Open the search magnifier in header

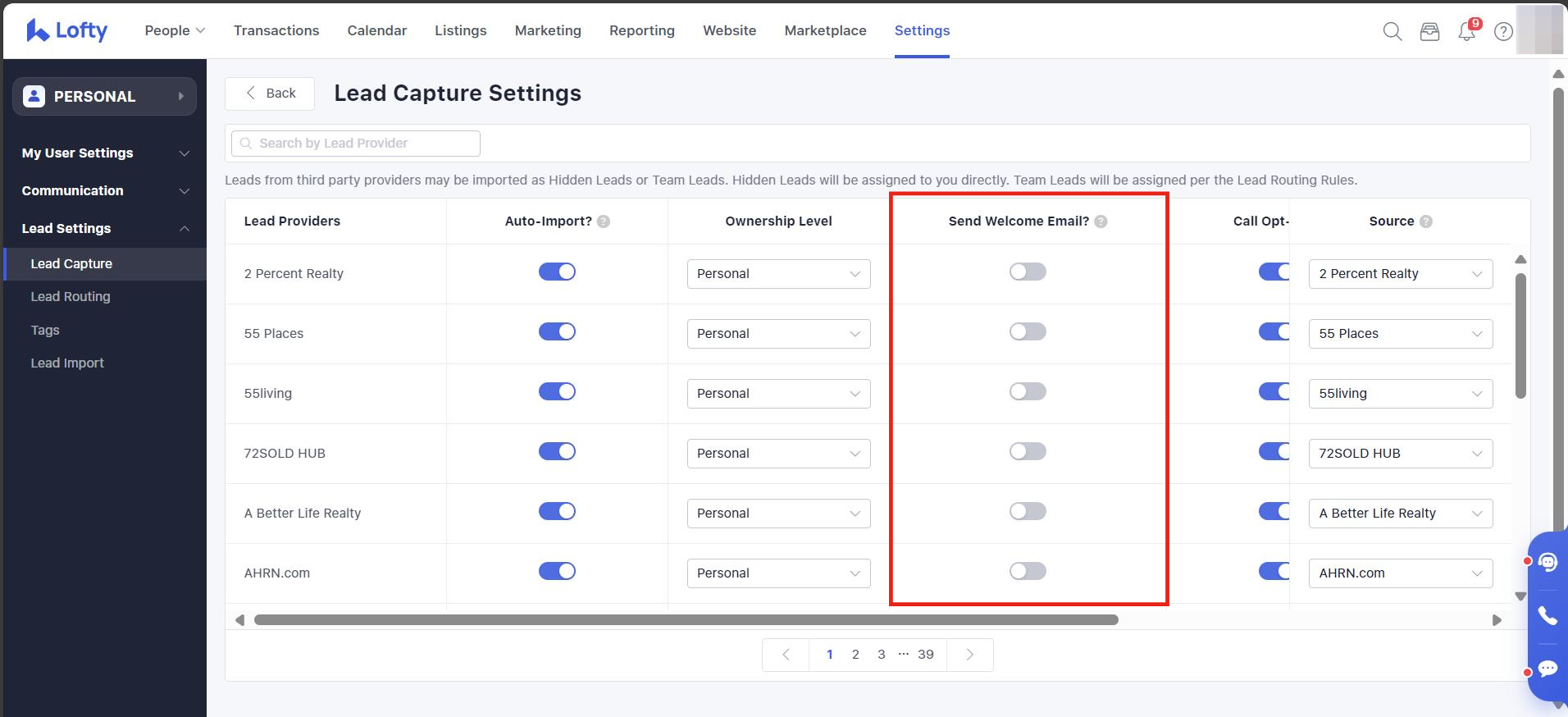(1392, 31)
